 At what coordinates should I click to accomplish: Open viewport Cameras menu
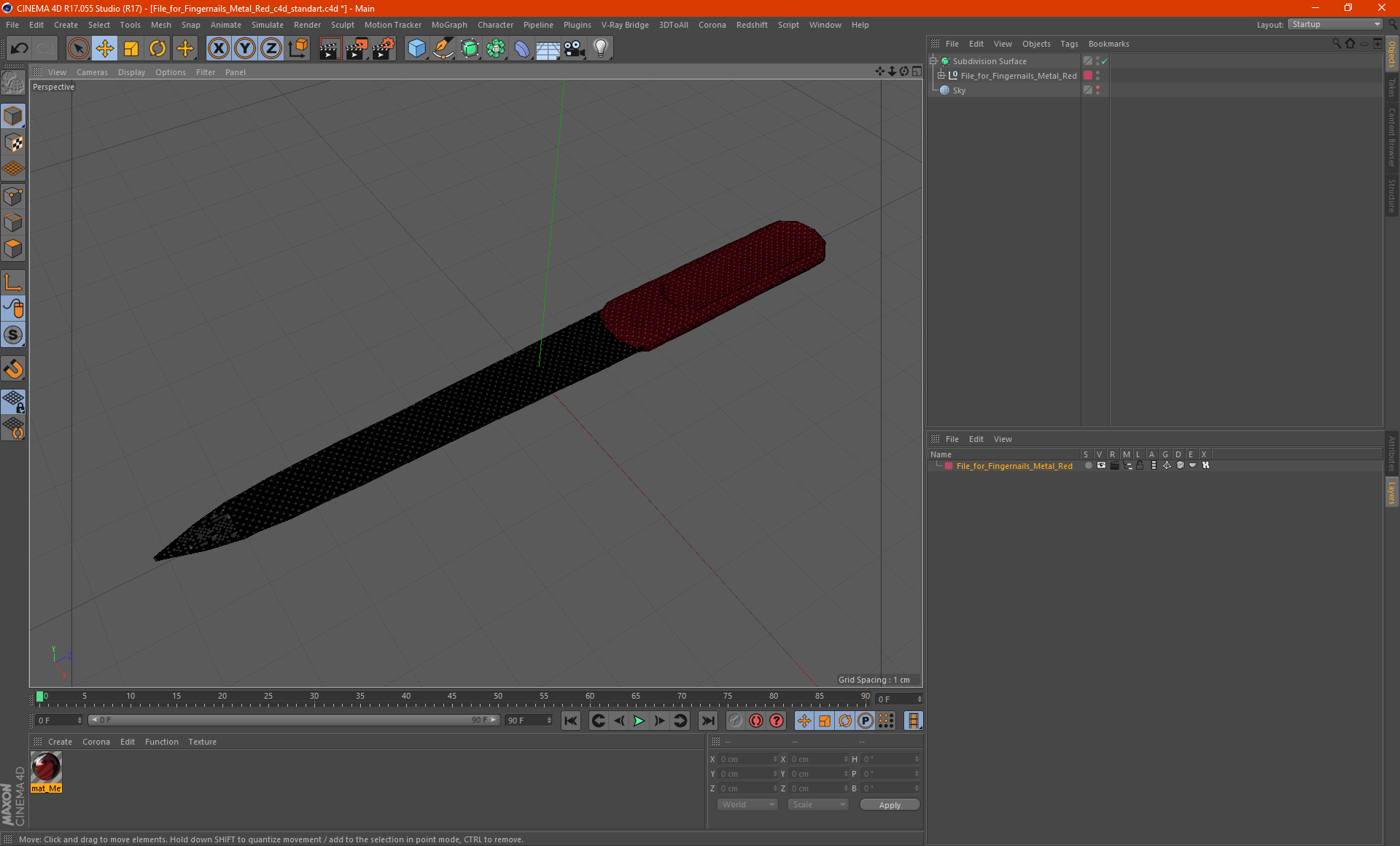coord(92,72)
